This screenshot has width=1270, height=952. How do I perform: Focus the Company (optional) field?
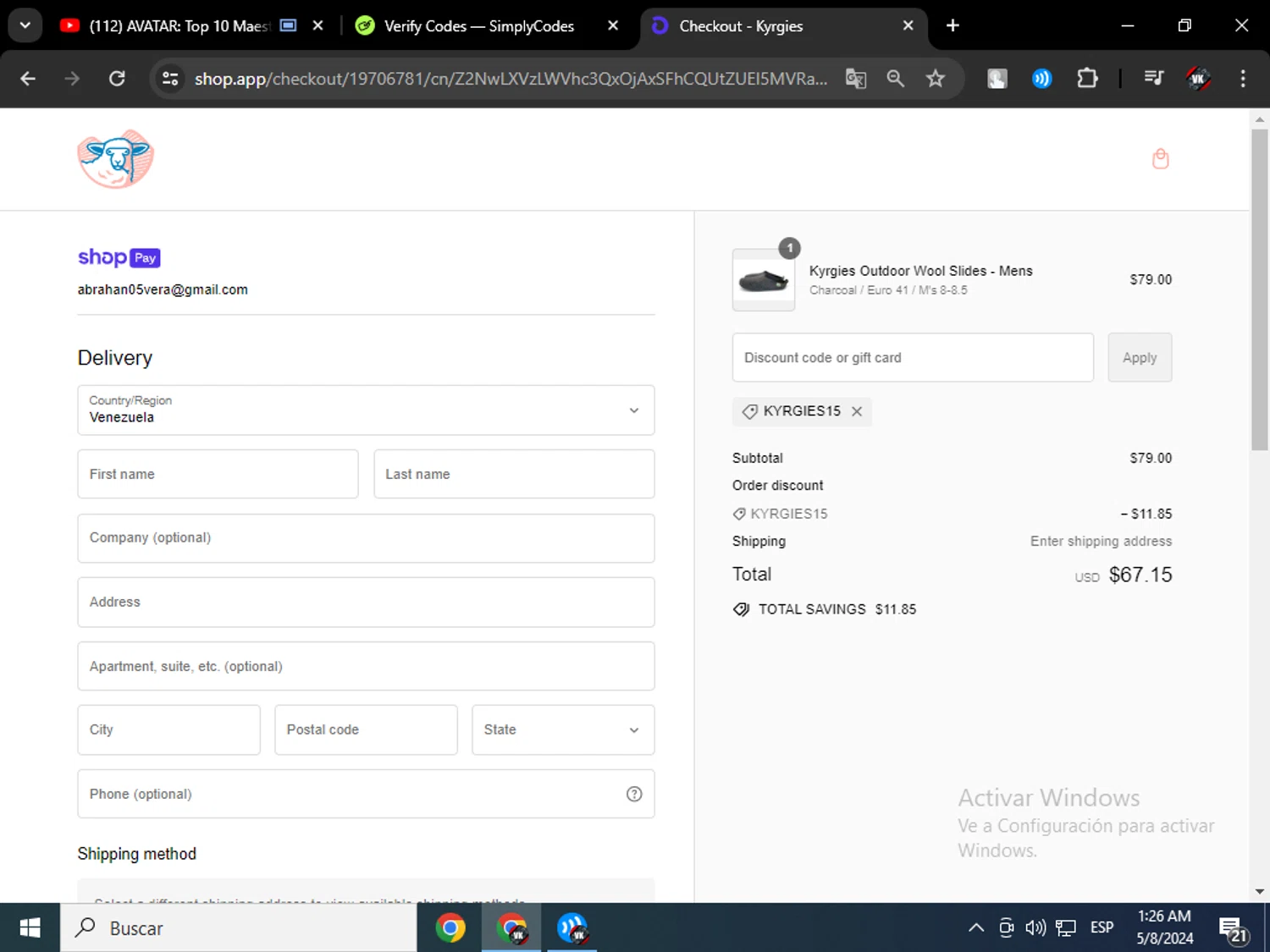click(x=366, y=538)
